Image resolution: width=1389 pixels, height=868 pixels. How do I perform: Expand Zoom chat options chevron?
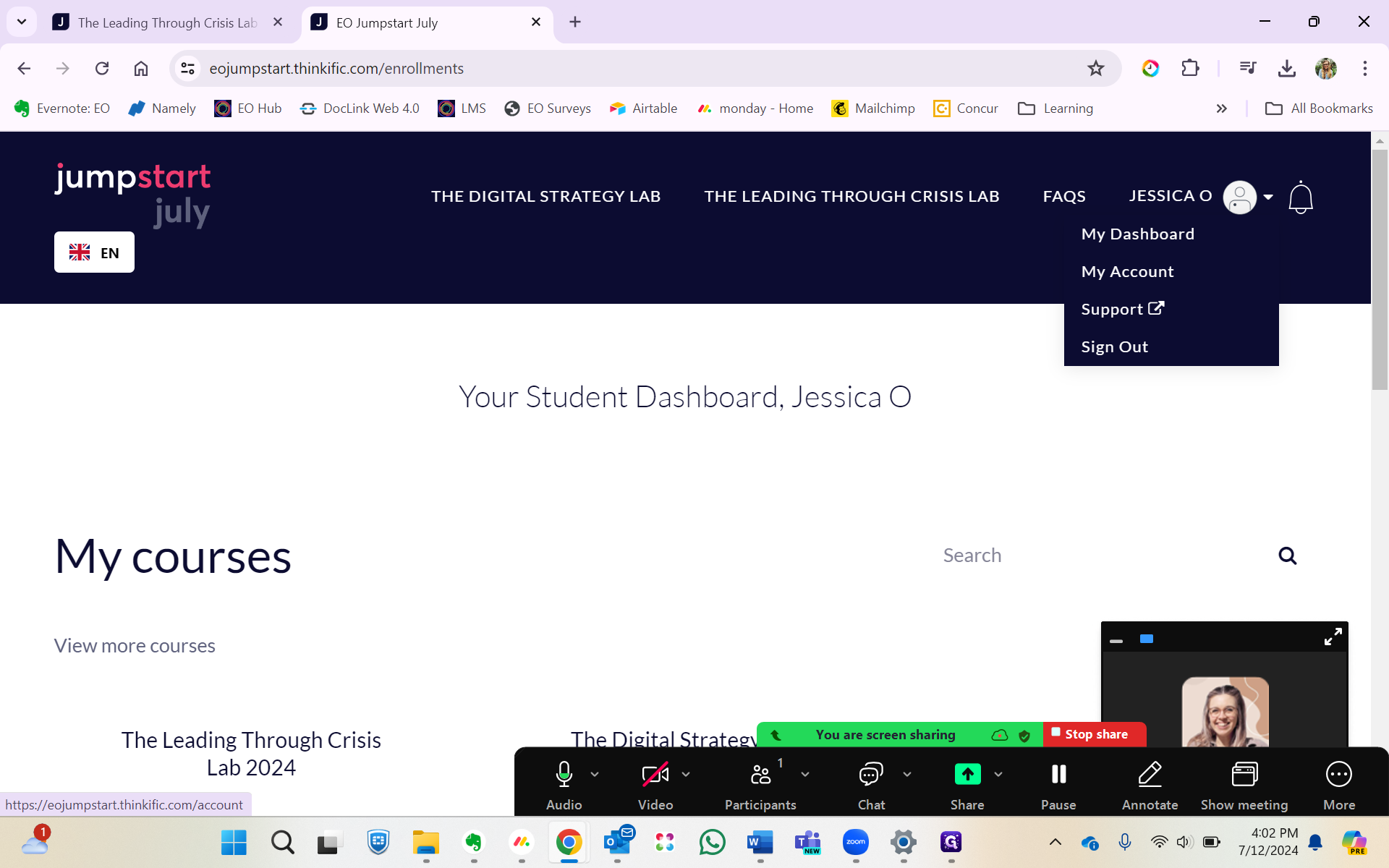(x=907, y=774)
